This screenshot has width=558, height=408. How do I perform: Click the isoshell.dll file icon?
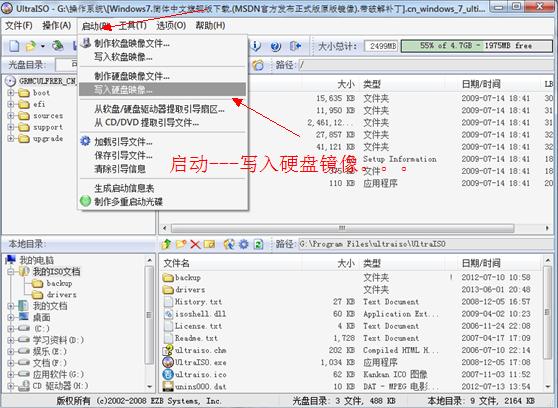168,314
